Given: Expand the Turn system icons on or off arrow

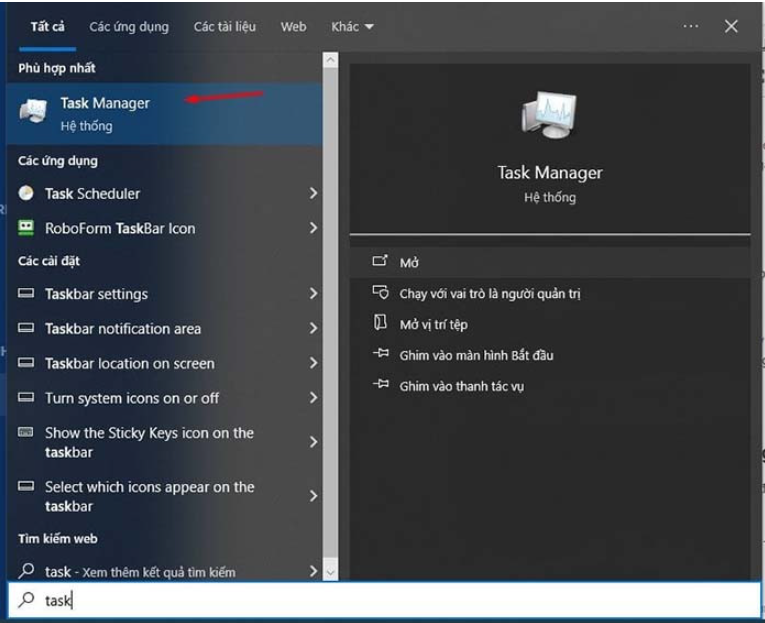Looking at the screenshot, I should (x=313, y=398).
